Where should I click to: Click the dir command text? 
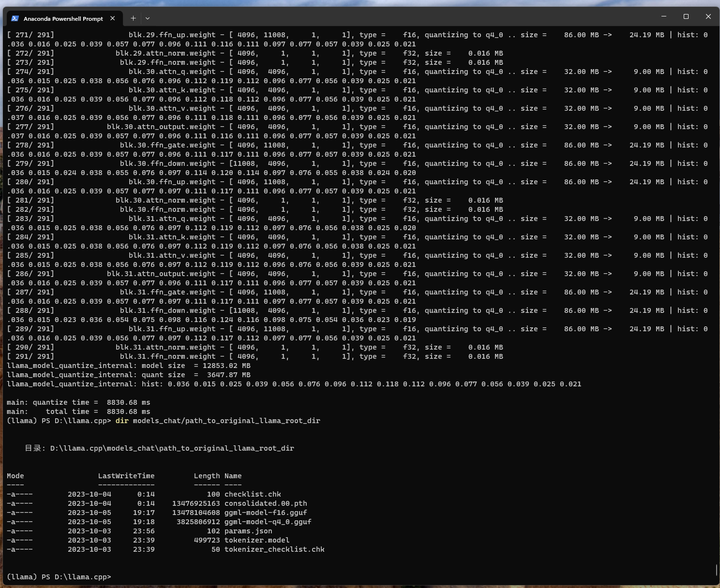point(122,421)
